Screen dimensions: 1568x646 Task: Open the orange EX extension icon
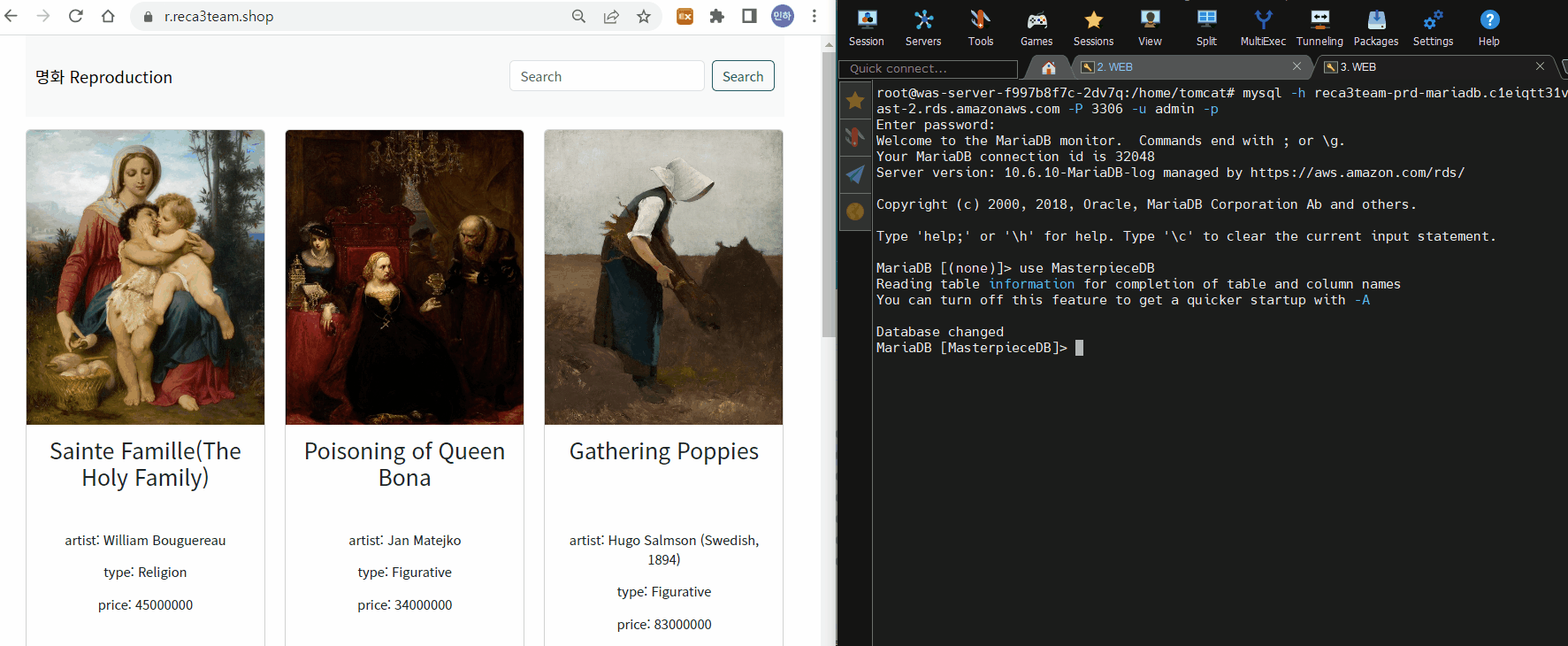coord(685,16)
